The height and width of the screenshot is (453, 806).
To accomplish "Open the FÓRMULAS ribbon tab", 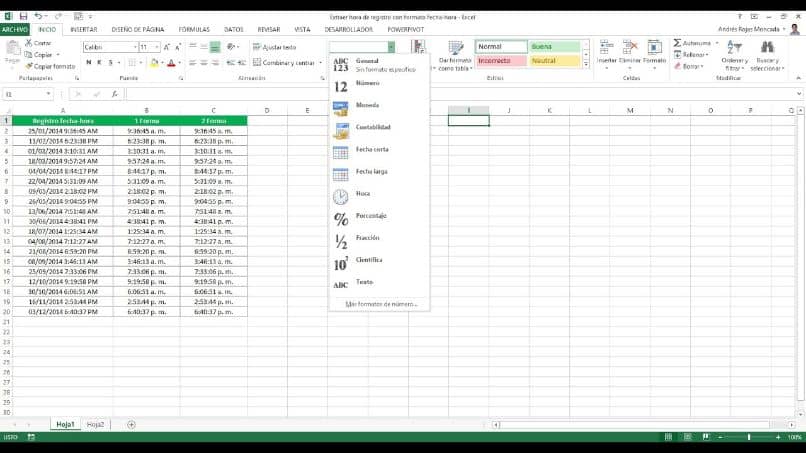I will [x=194, y=30].
